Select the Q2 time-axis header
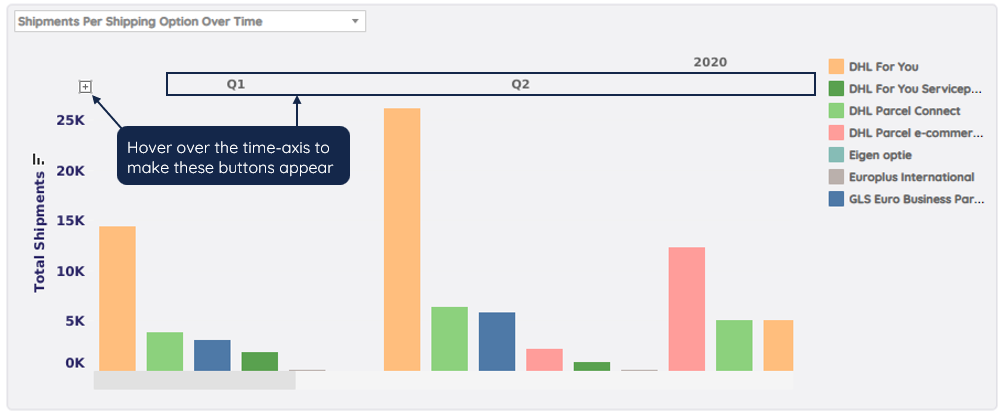This screenshot has height=417, width=1002. pyautogui.click(x=520, y=84)
